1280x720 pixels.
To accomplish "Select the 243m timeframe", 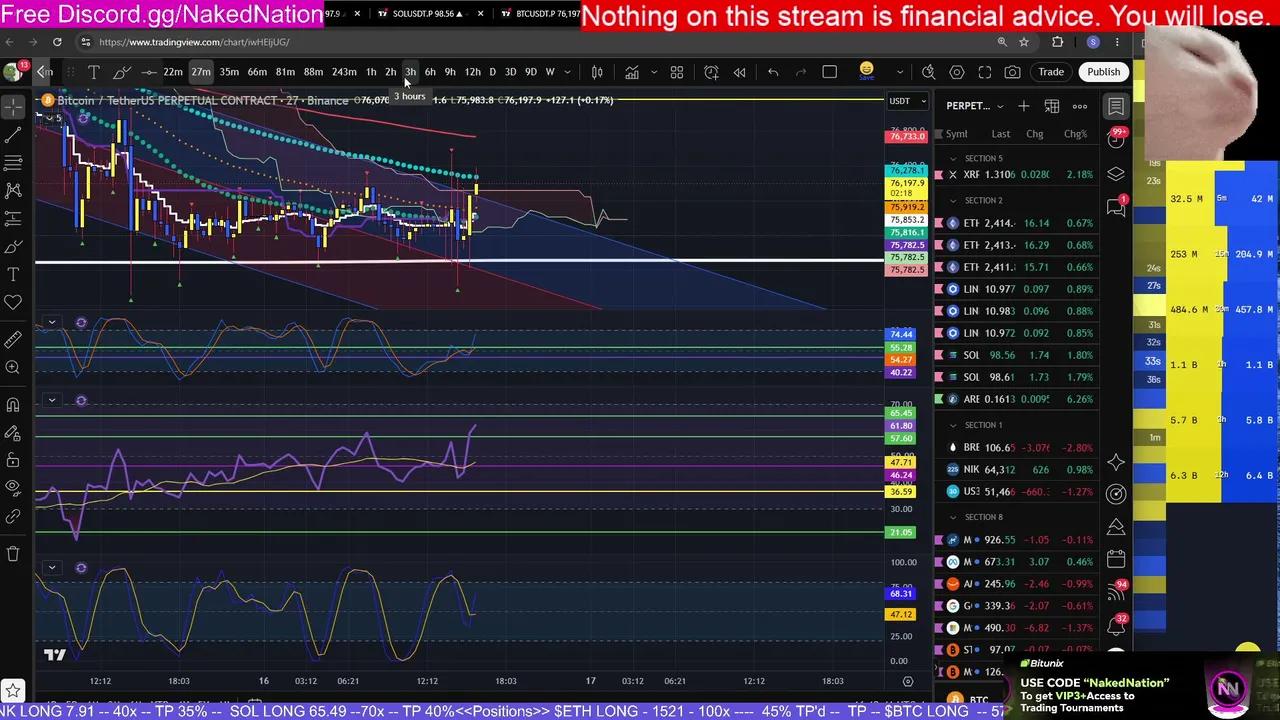I will pos(344,72).
